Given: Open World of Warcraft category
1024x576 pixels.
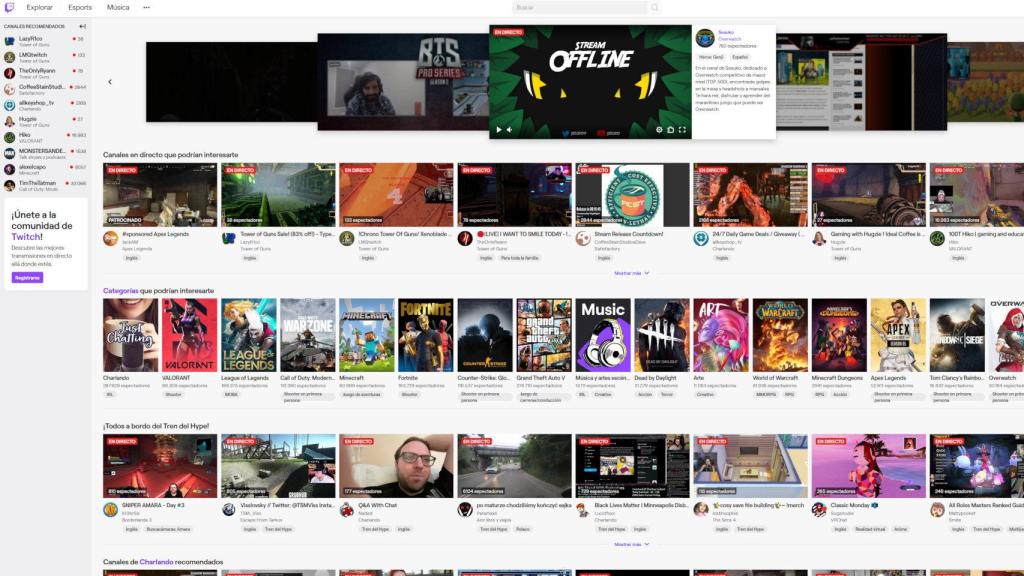Looking at the screenshot, I should click(780, 335).
